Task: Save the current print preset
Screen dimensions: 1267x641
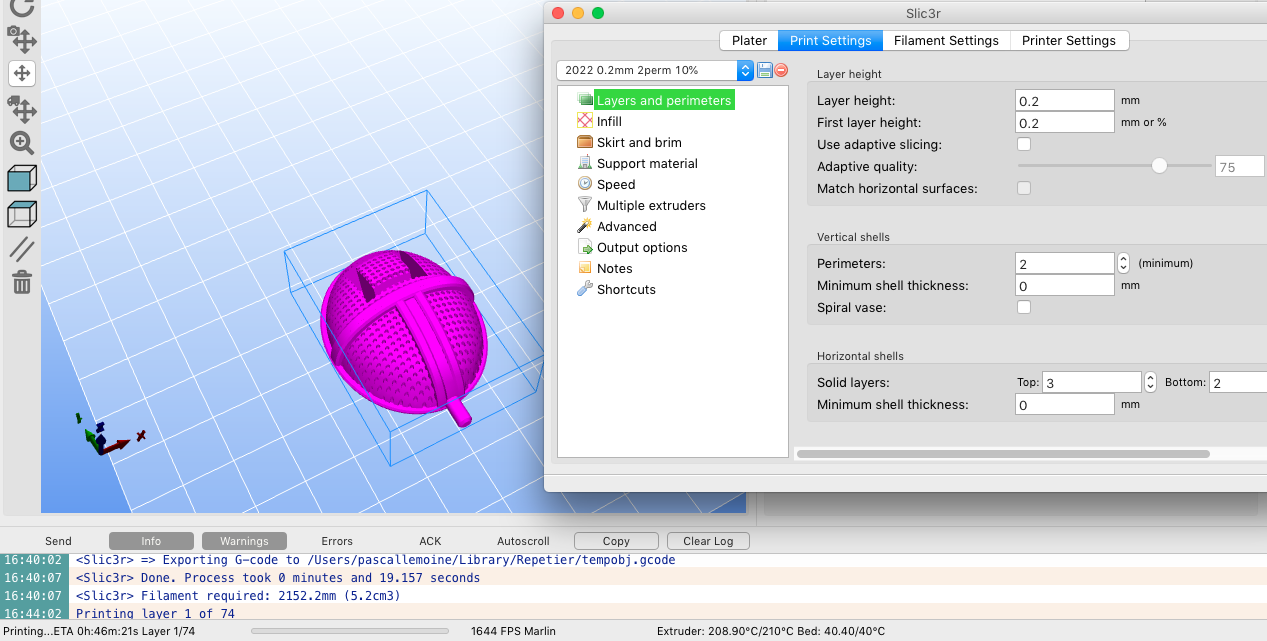Action: (765, 70)
